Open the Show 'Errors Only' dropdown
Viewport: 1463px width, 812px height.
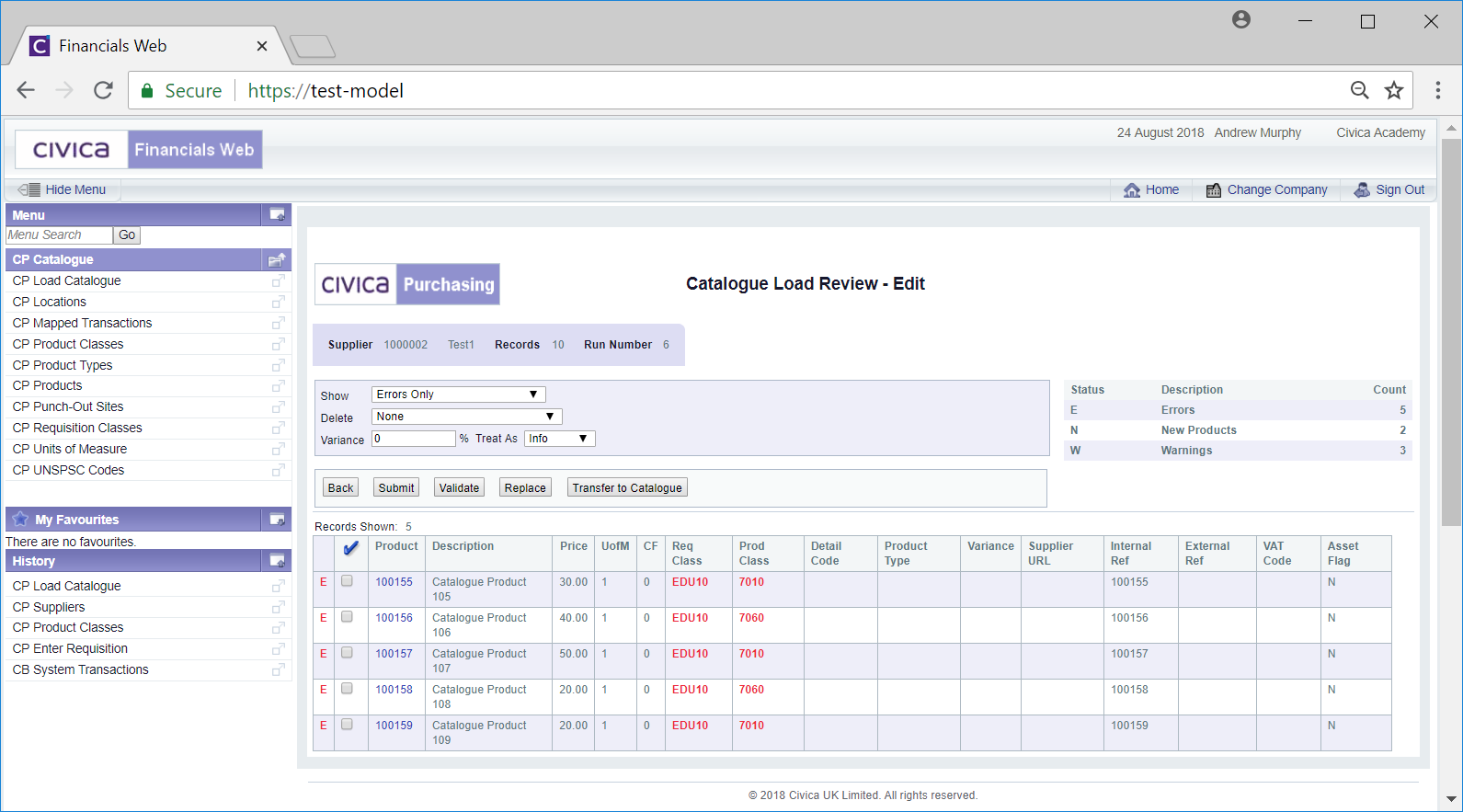point(458,395)
